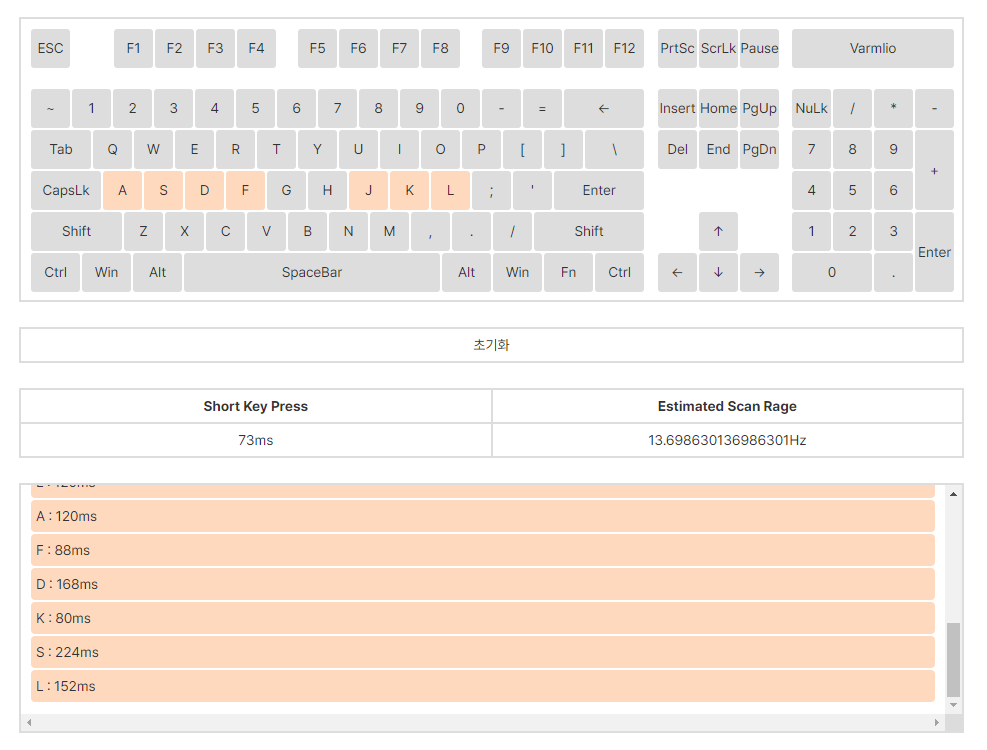The image size is (987, 750).
Task: Click the P key
Action: pyautogui.click(x=481, y=149)
